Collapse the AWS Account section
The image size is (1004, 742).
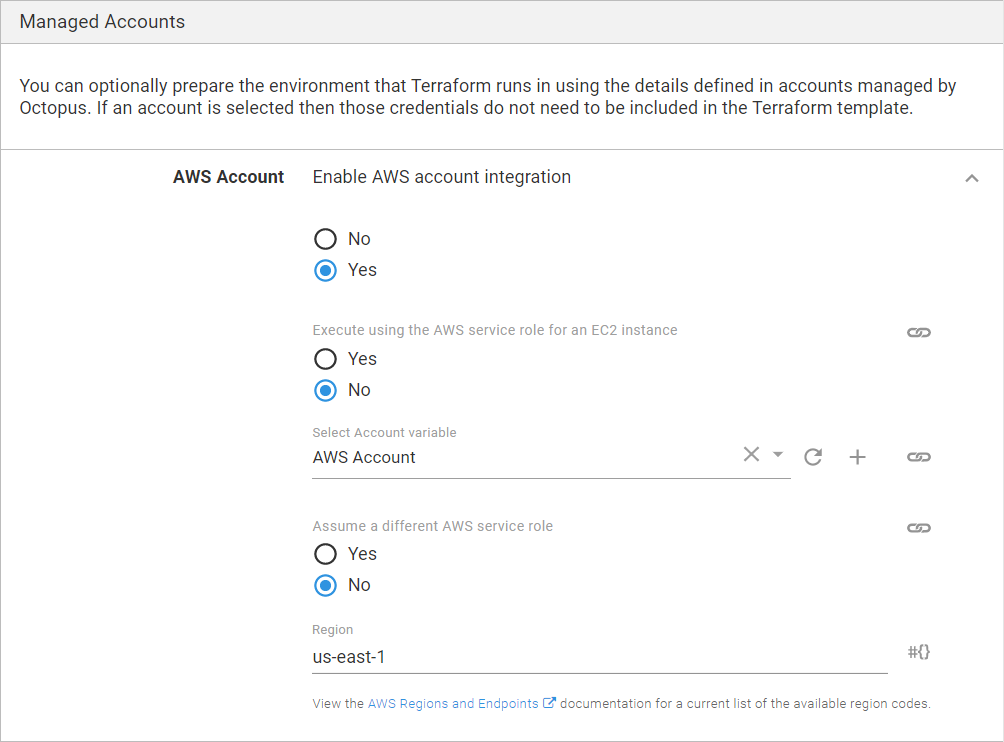click(971, 177)
